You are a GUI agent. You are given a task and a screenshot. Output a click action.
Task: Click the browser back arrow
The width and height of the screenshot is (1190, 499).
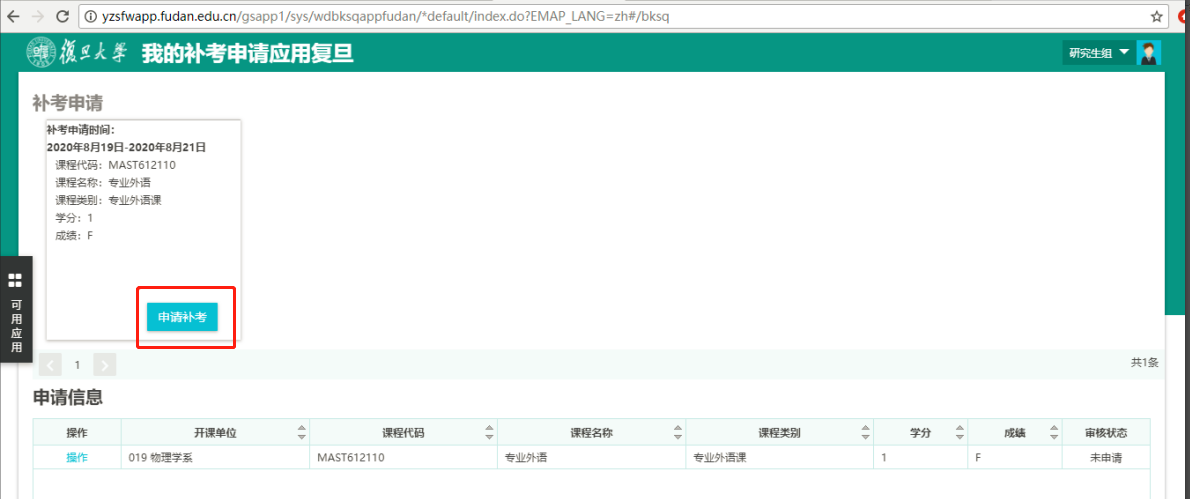click(13, 17)
